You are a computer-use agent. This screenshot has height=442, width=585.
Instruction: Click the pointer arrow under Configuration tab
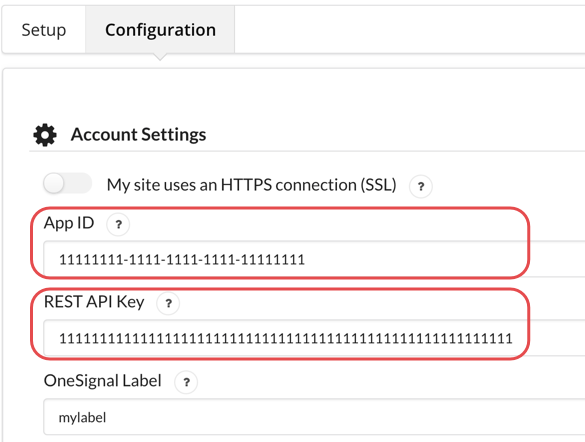160,57
